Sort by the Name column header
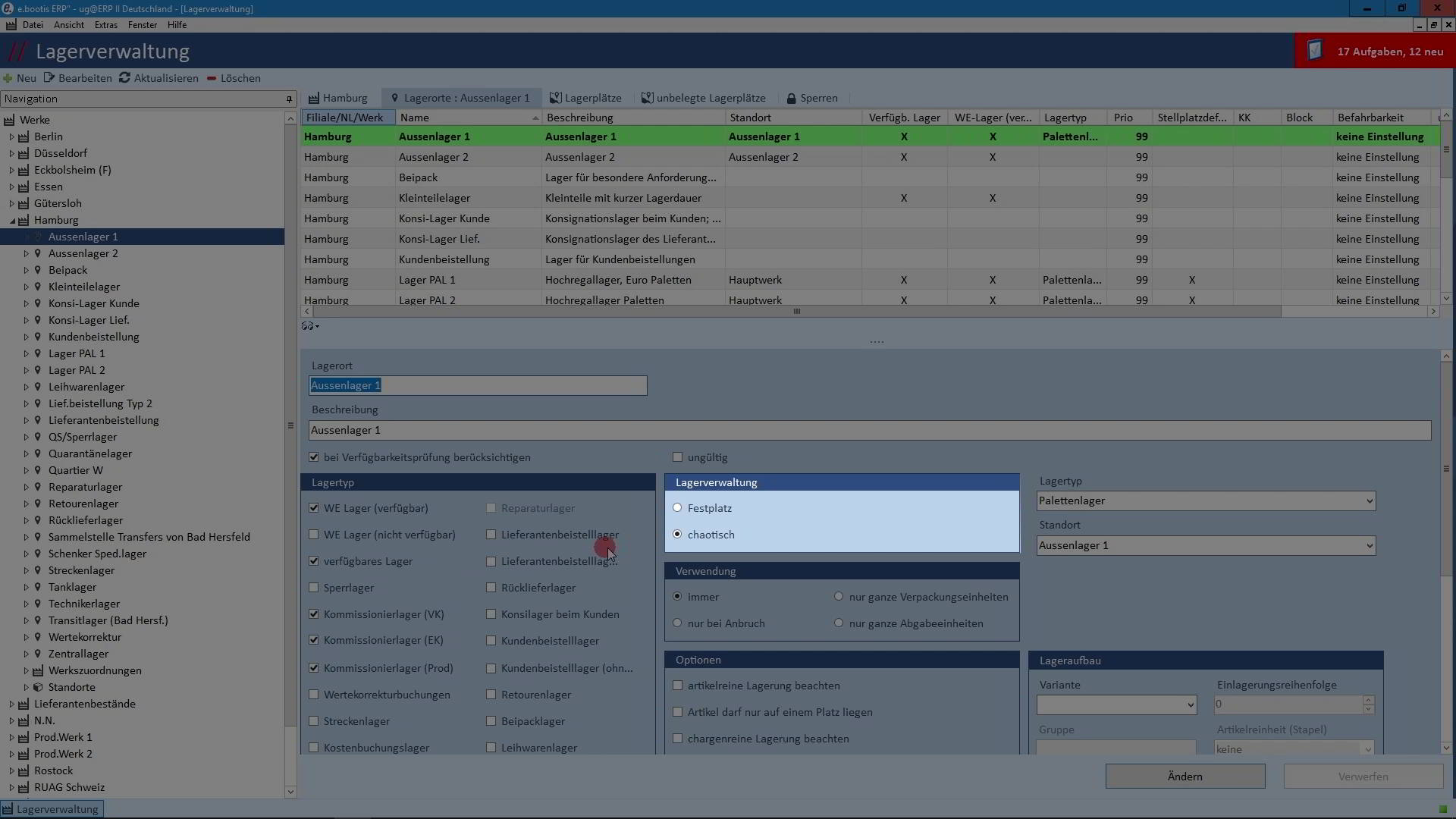This screenshot has height=819, width=1456. 468,118
